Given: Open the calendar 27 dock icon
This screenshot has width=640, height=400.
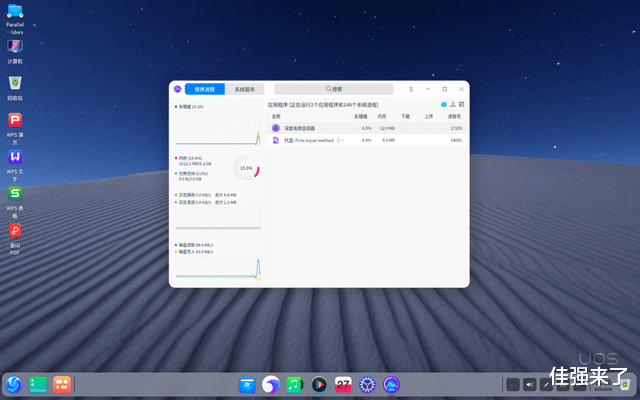Looking at the screenshot, I should pos(343,384).
